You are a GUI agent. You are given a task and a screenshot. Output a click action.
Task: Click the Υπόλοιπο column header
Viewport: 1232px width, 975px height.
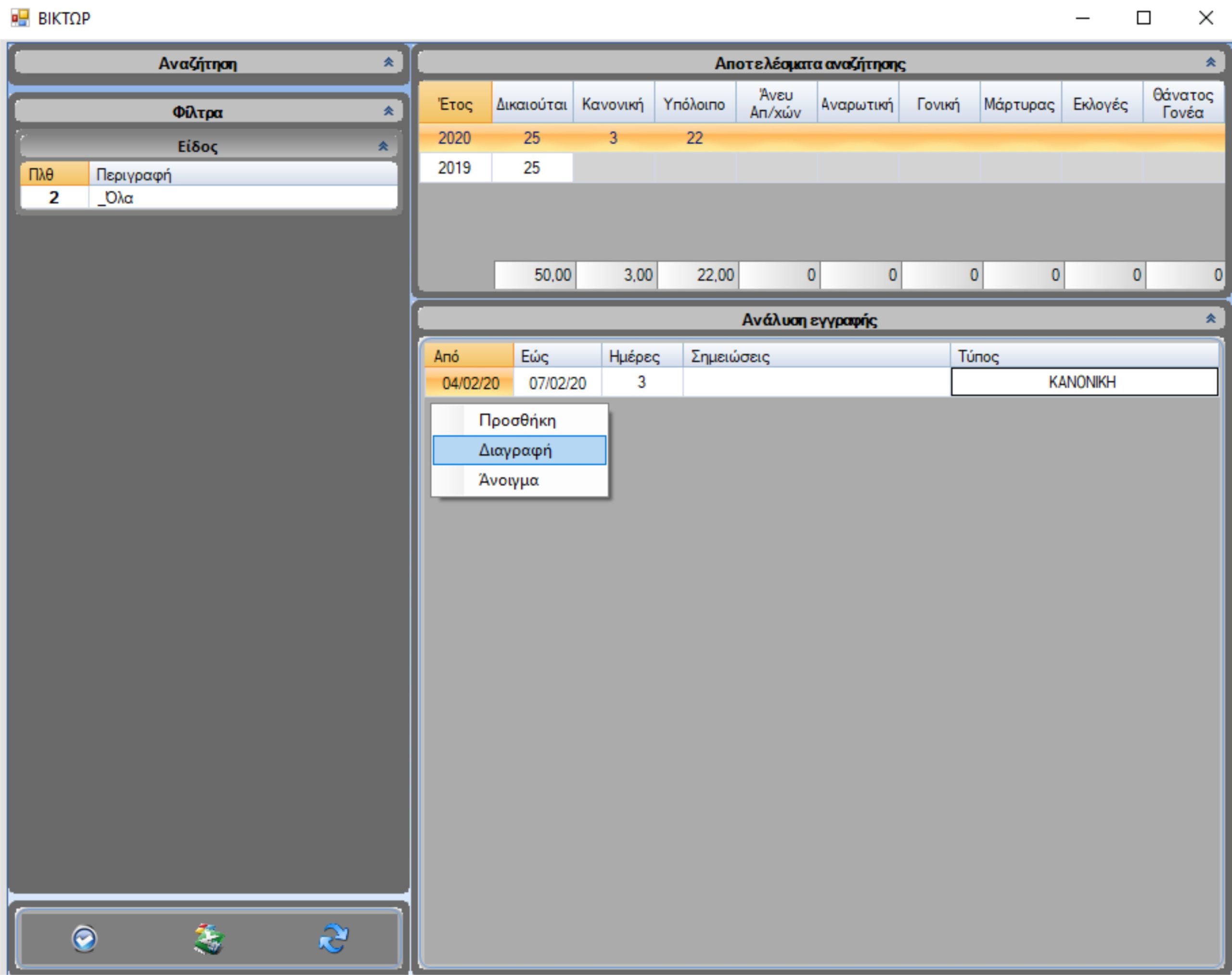click(694, 103)
